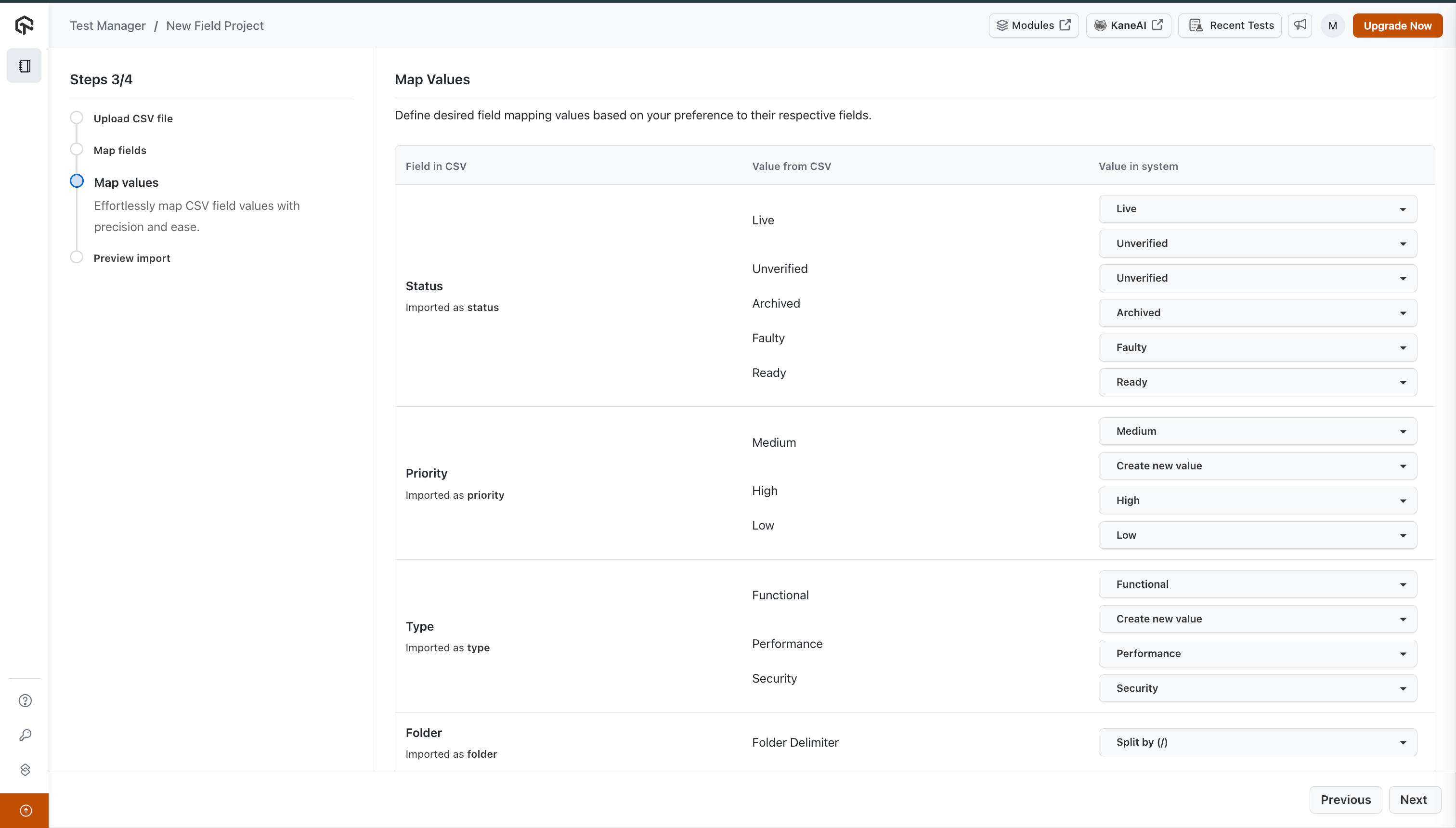This screenshot has width=1456, height=828.
Task: Open the Split by (/) folder delimiter dropdown
Action: 1258,742
